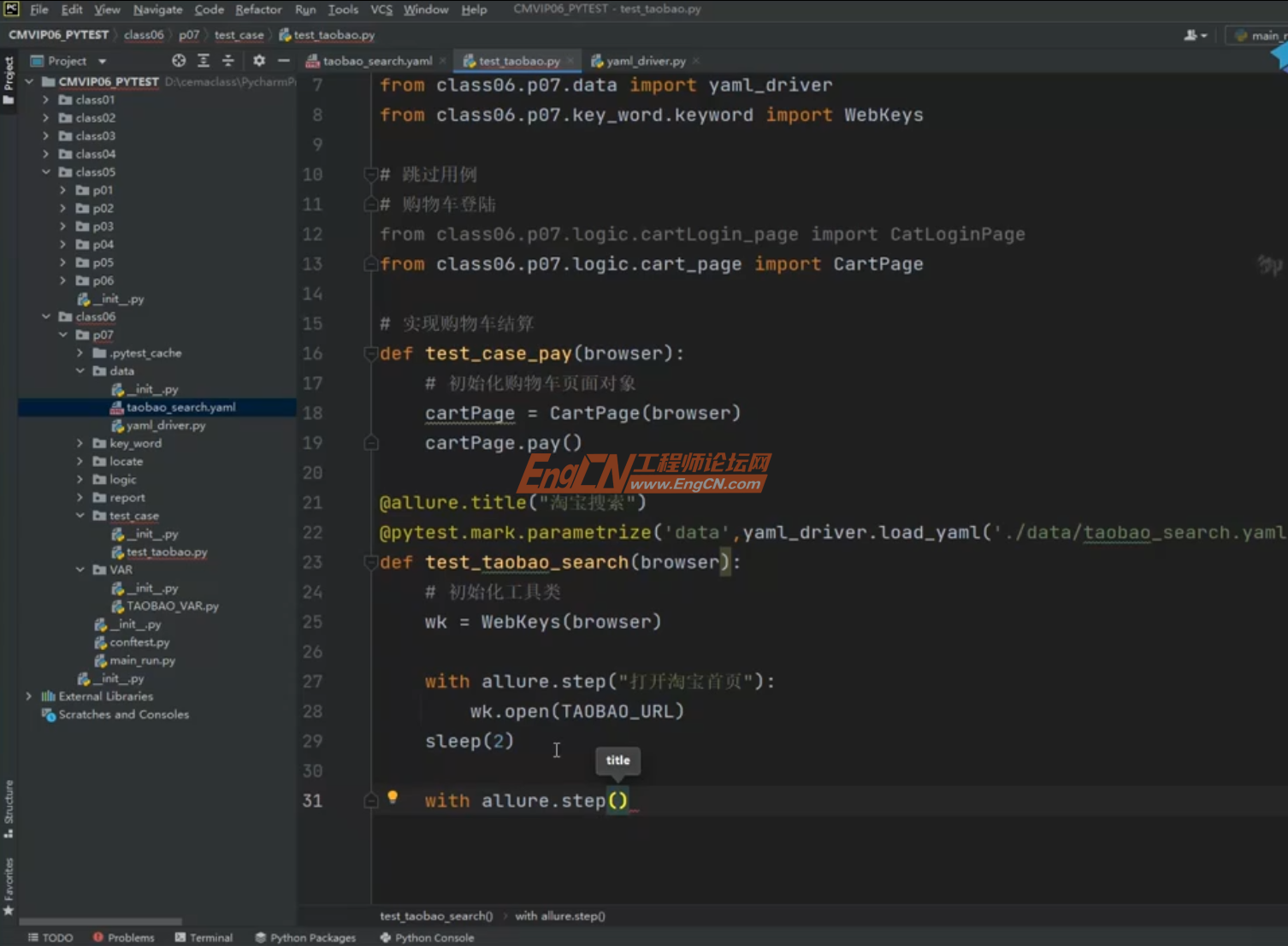1288x946 pixels.
Task: Open the Terminal tool window
Action: [x=204, y=937]
